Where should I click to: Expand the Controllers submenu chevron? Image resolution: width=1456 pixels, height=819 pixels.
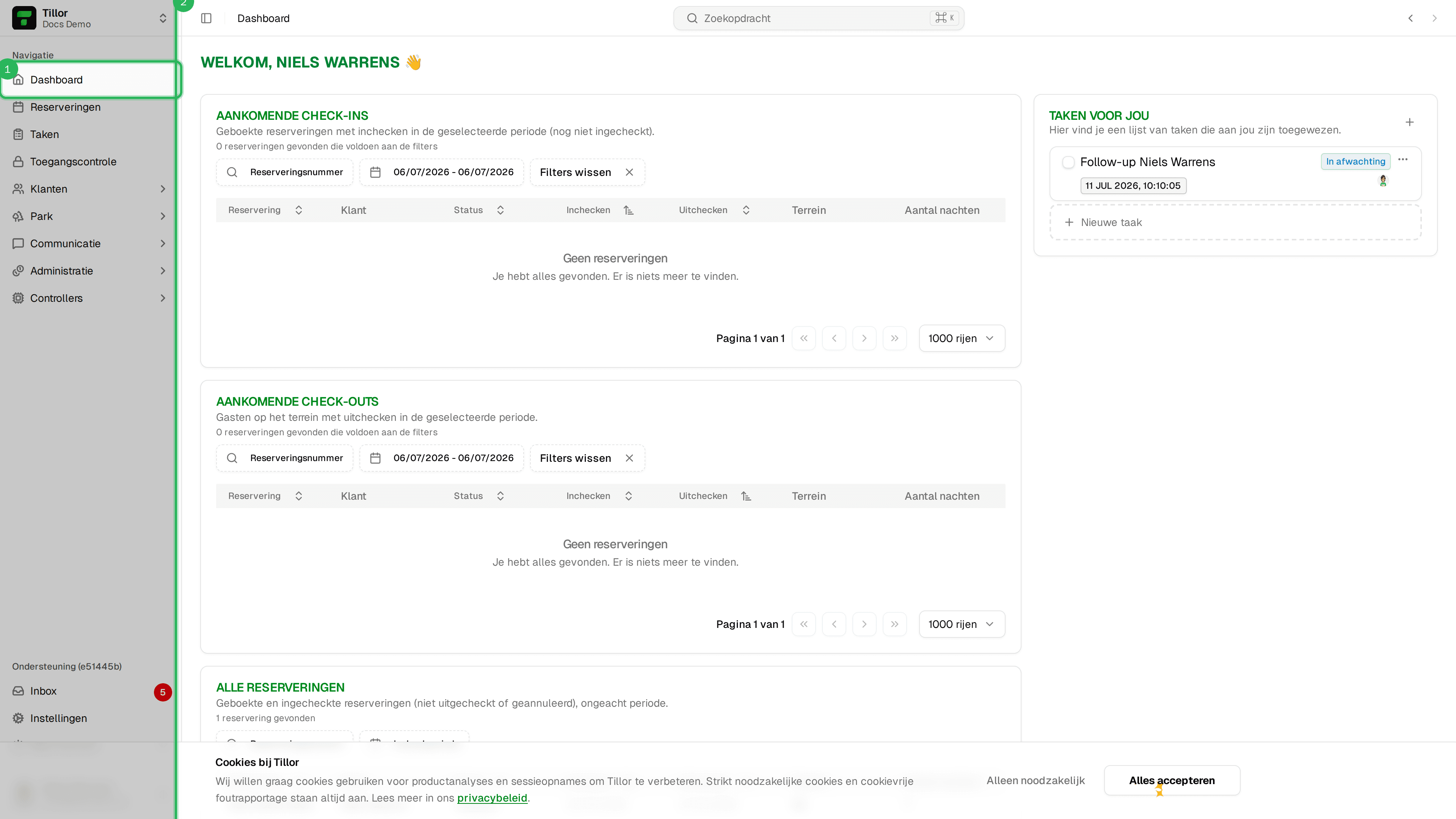(163, 298)
